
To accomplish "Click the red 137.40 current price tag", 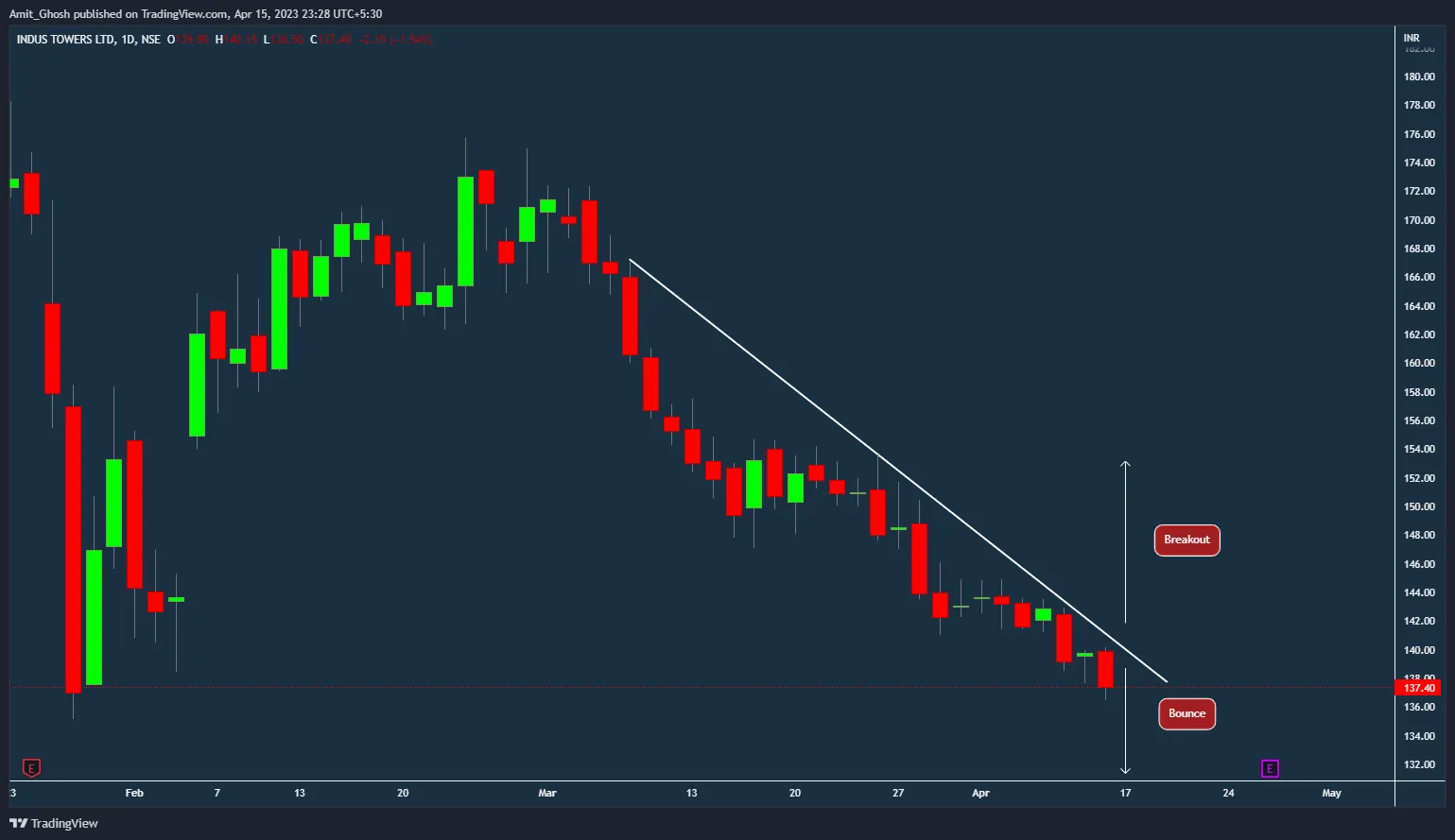I will click(x=1419, y=688).
